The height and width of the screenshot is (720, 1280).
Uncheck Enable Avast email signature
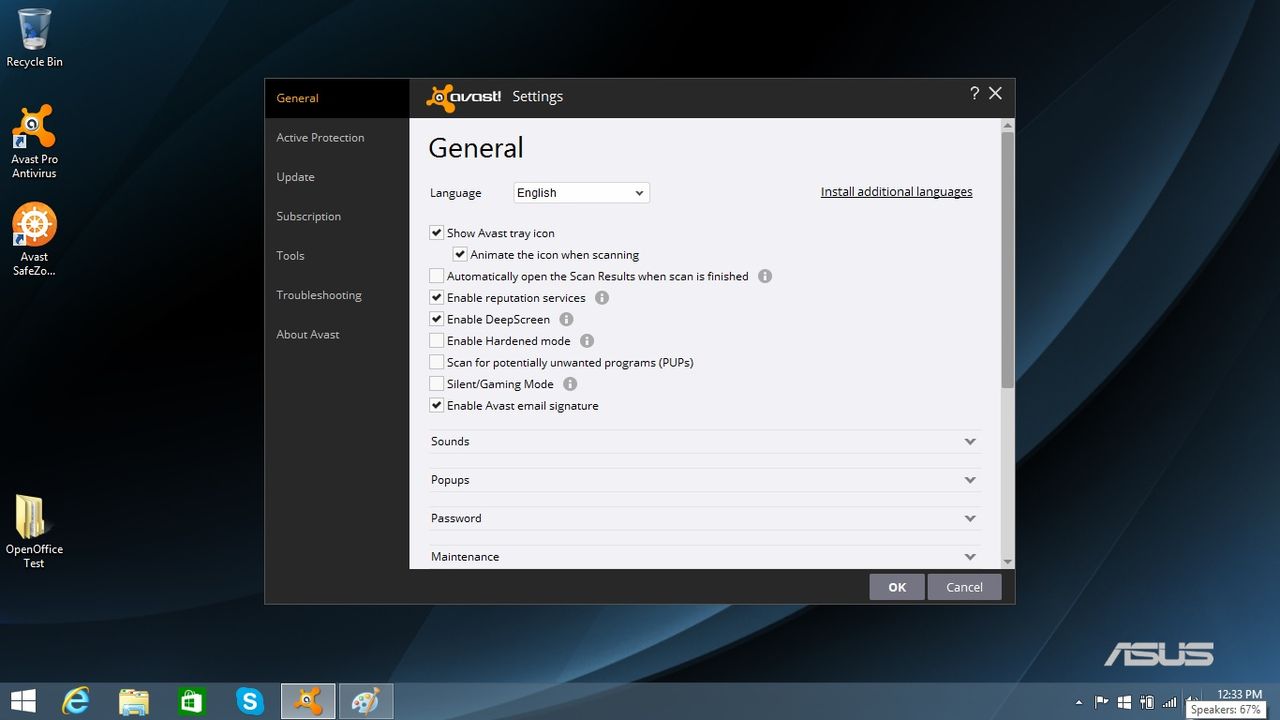[437, 406]
